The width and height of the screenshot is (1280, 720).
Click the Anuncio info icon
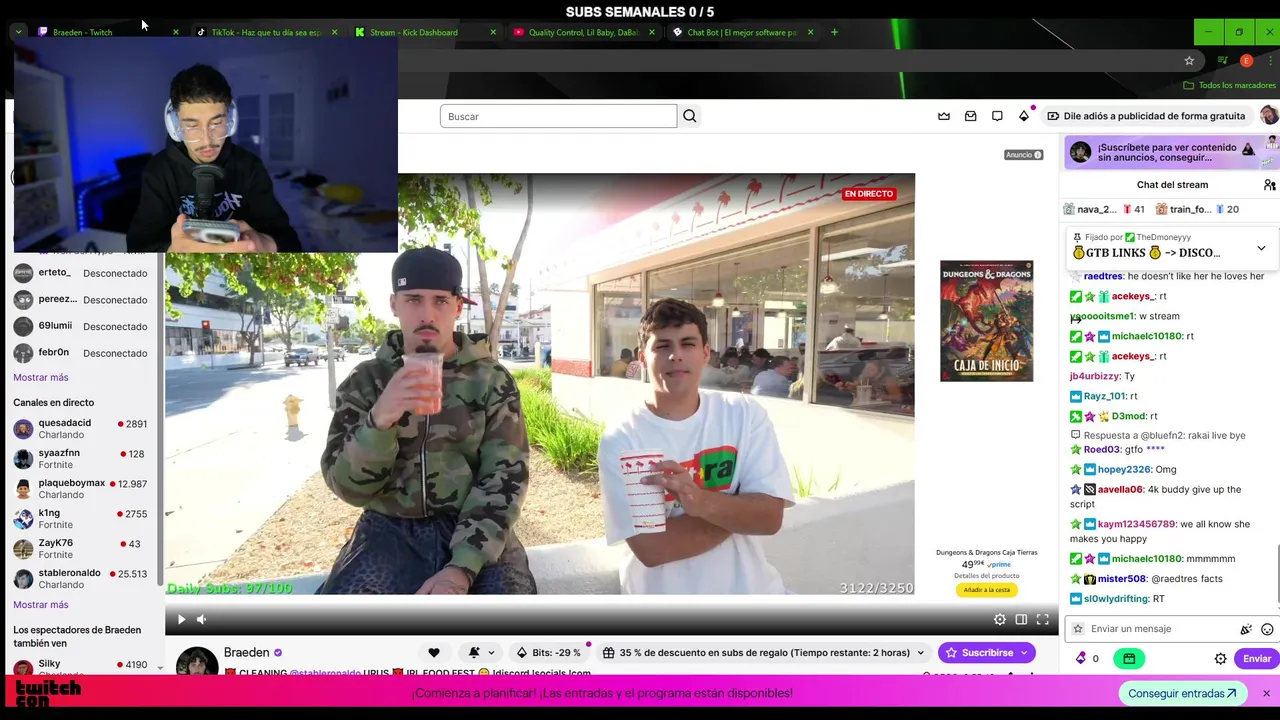click(x=1037, y=155)
